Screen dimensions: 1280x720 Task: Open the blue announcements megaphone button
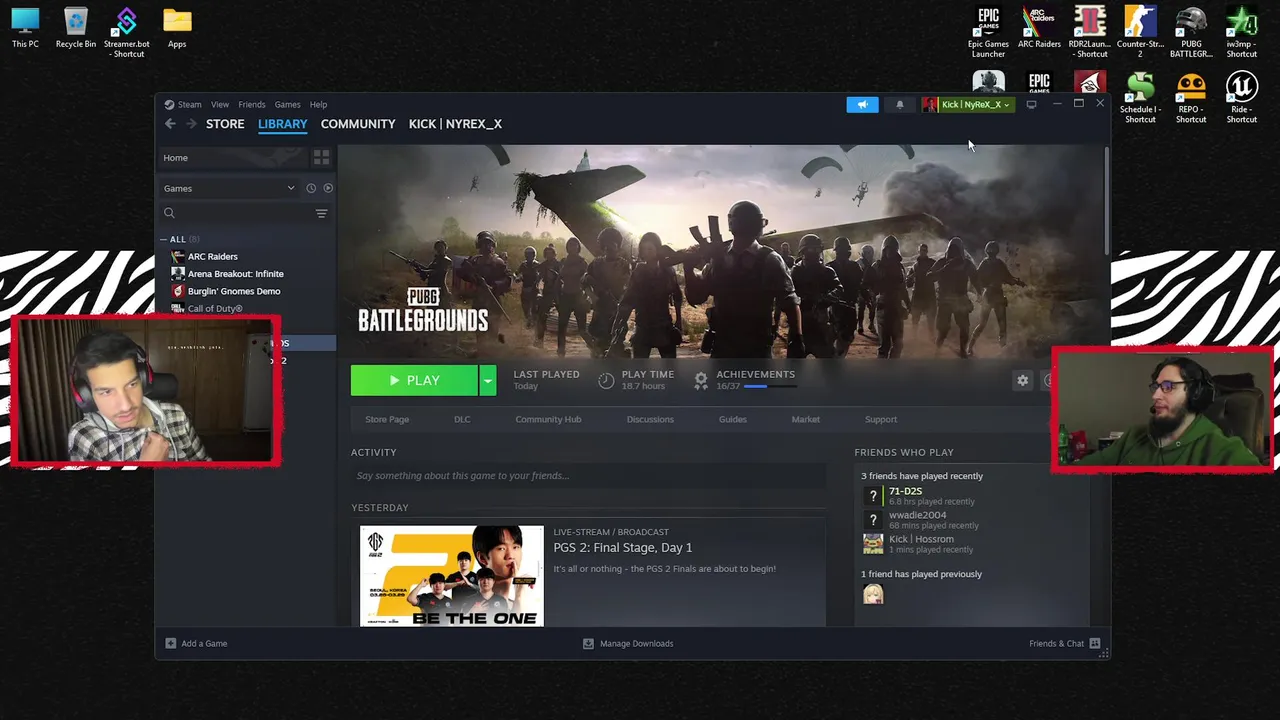[862, 104]
